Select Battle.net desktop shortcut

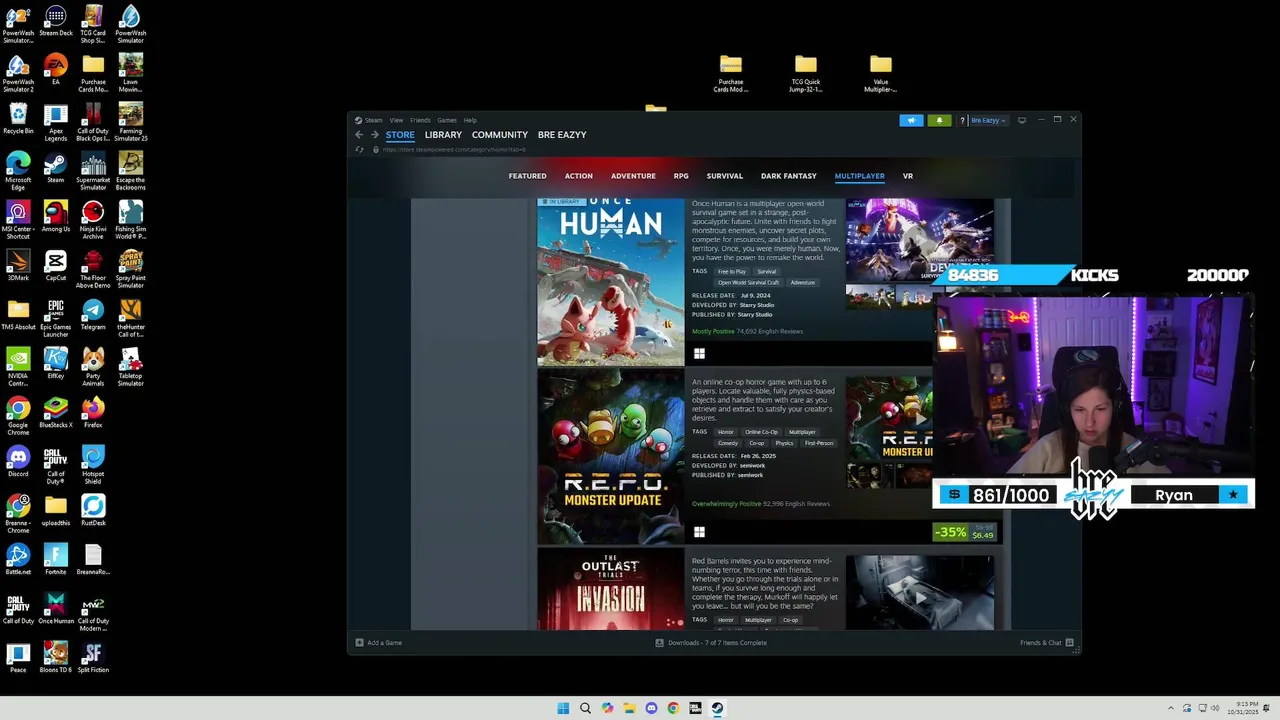click(x=18, y=560)
